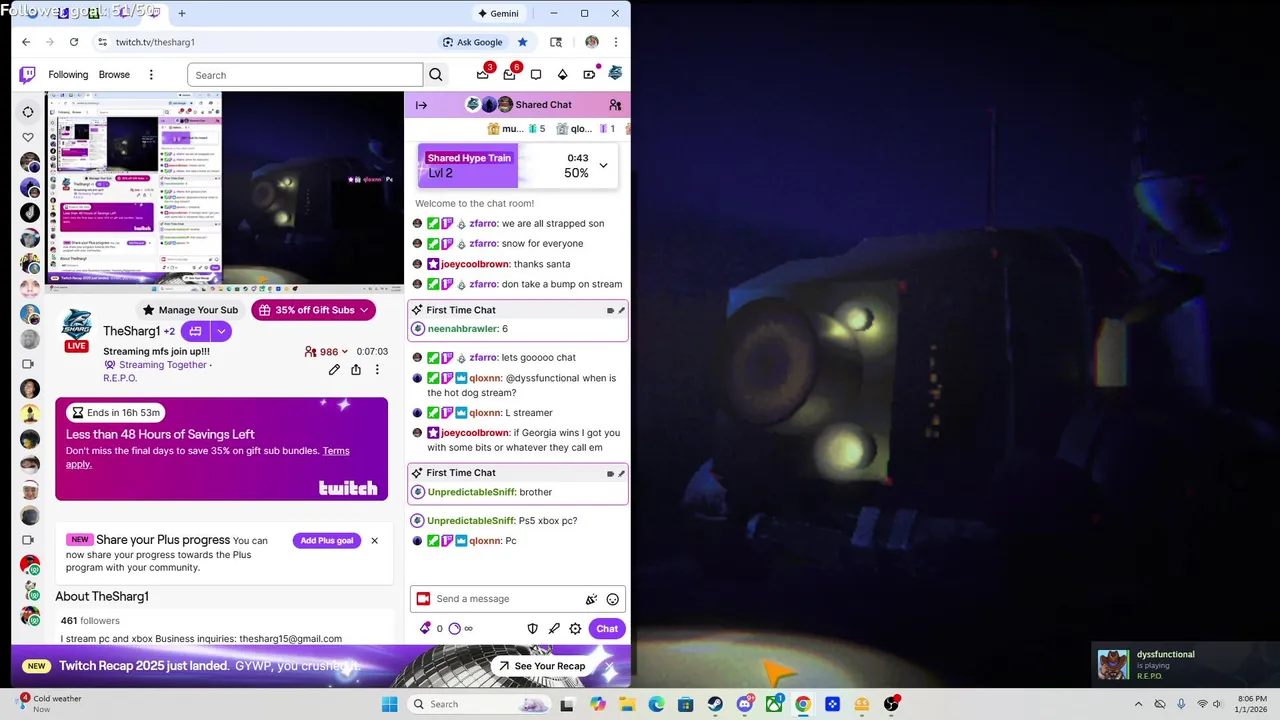Open the Following tab
This screenshot has height=720, width=1280.
point(68,75)
